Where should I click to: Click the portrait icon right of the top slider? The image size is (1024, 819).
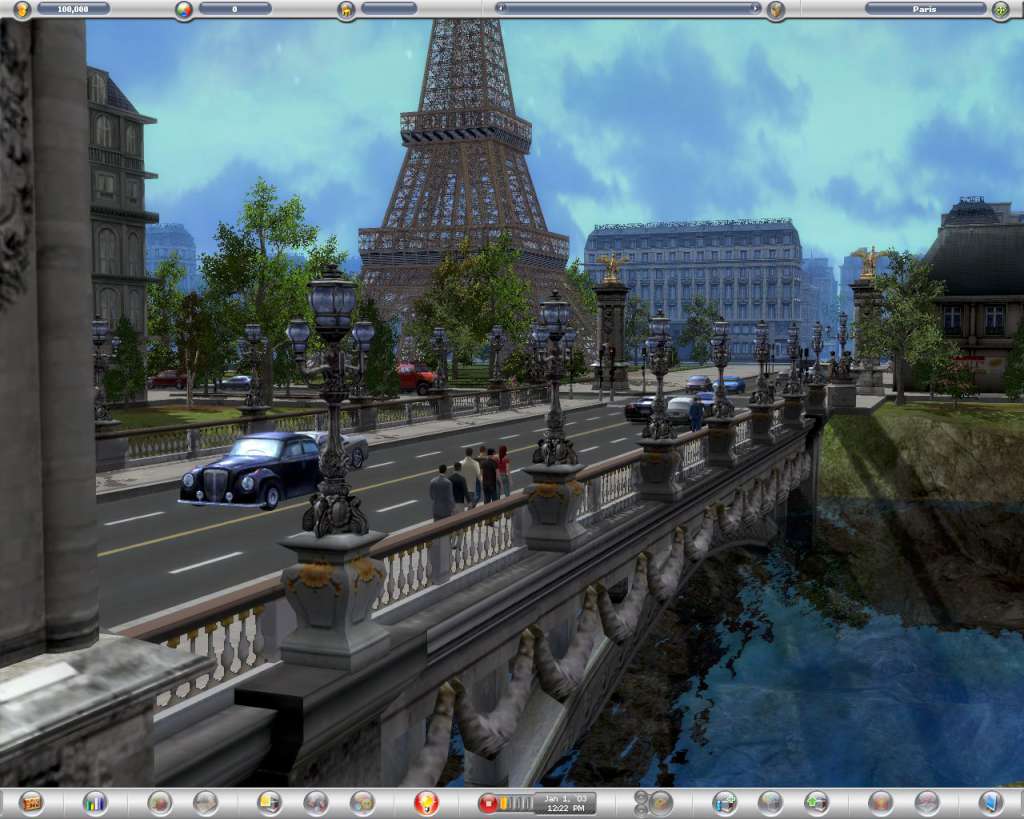coord(775,8)
